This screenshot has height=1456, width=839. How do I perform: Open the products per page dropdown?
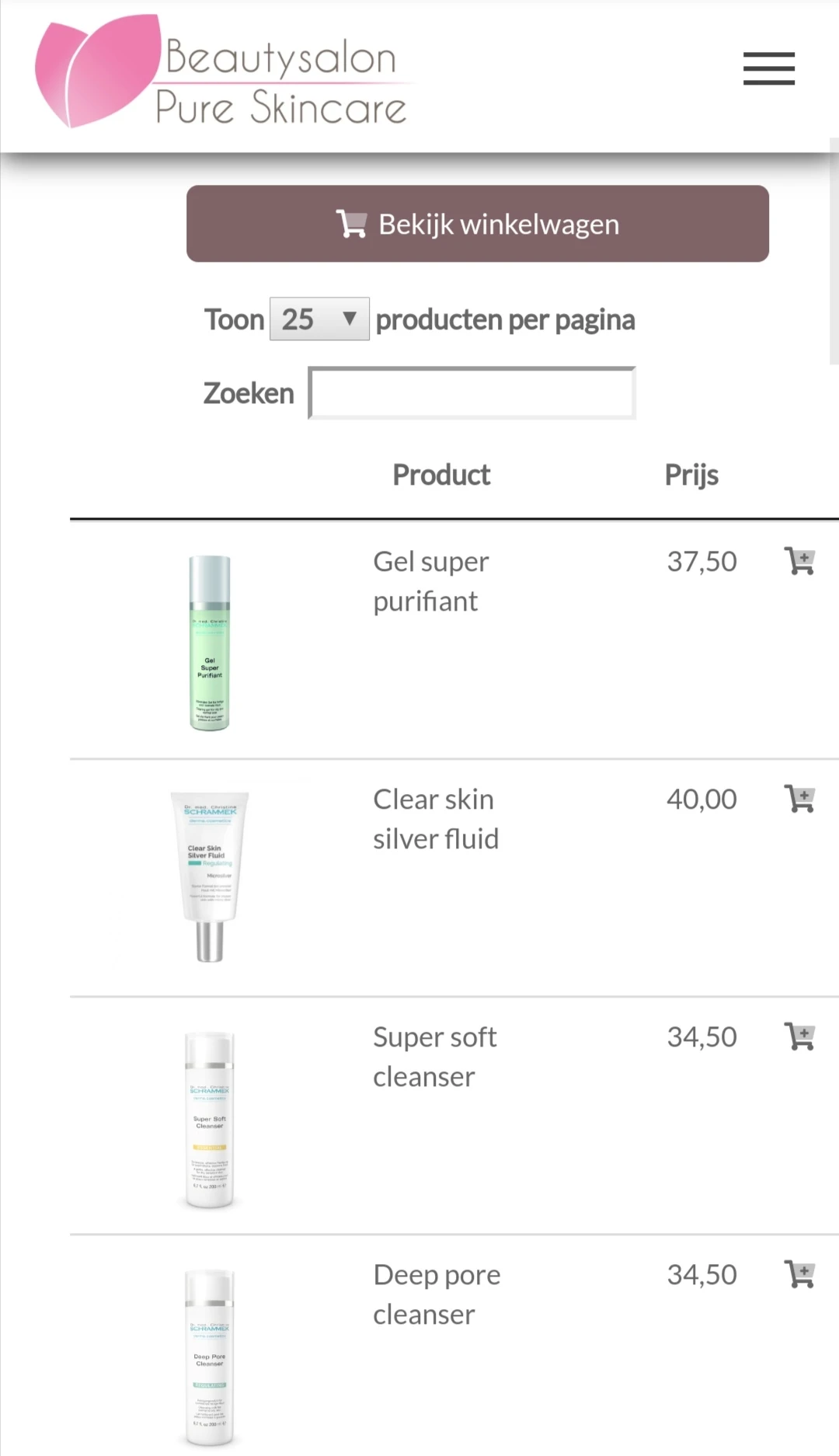click(319, 319)
